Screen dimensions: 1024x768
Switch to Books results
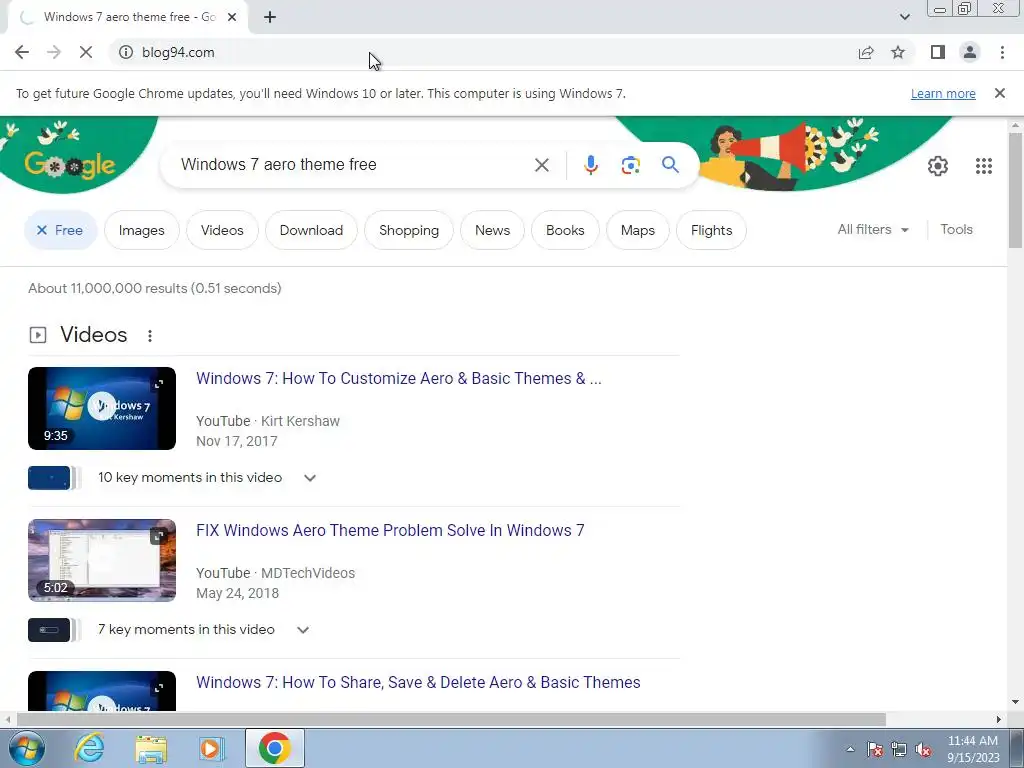tap(565, 231)
